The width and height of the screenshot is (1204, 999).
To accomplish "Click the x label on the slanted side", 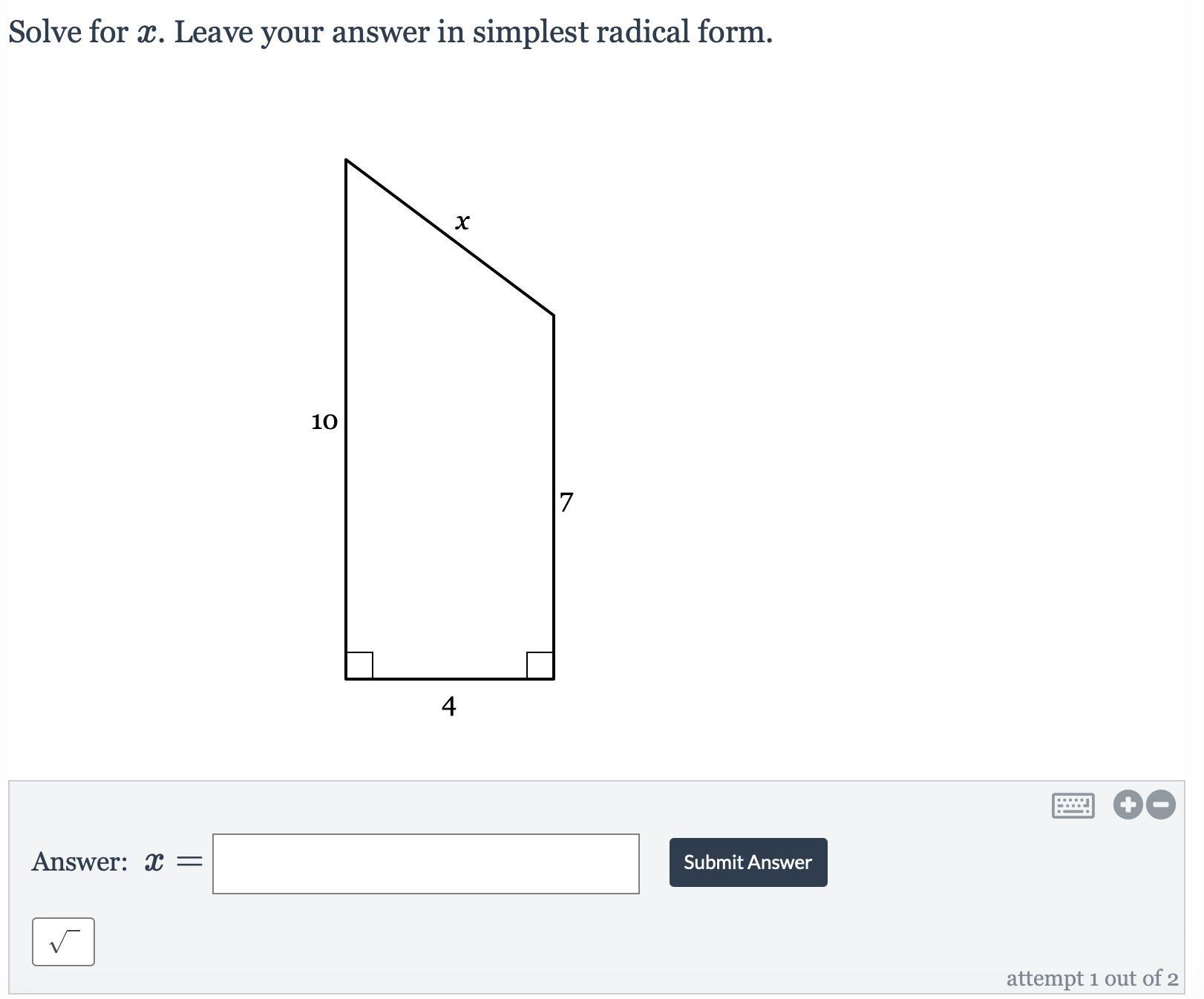I will (x=462, y=221).
